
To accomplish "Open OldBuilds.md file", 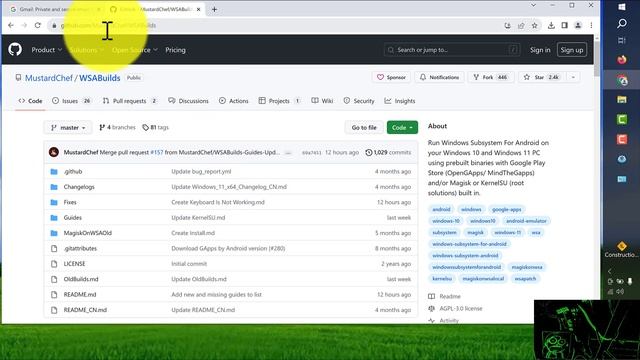I will pyautogui.click(x=81, y=279).
